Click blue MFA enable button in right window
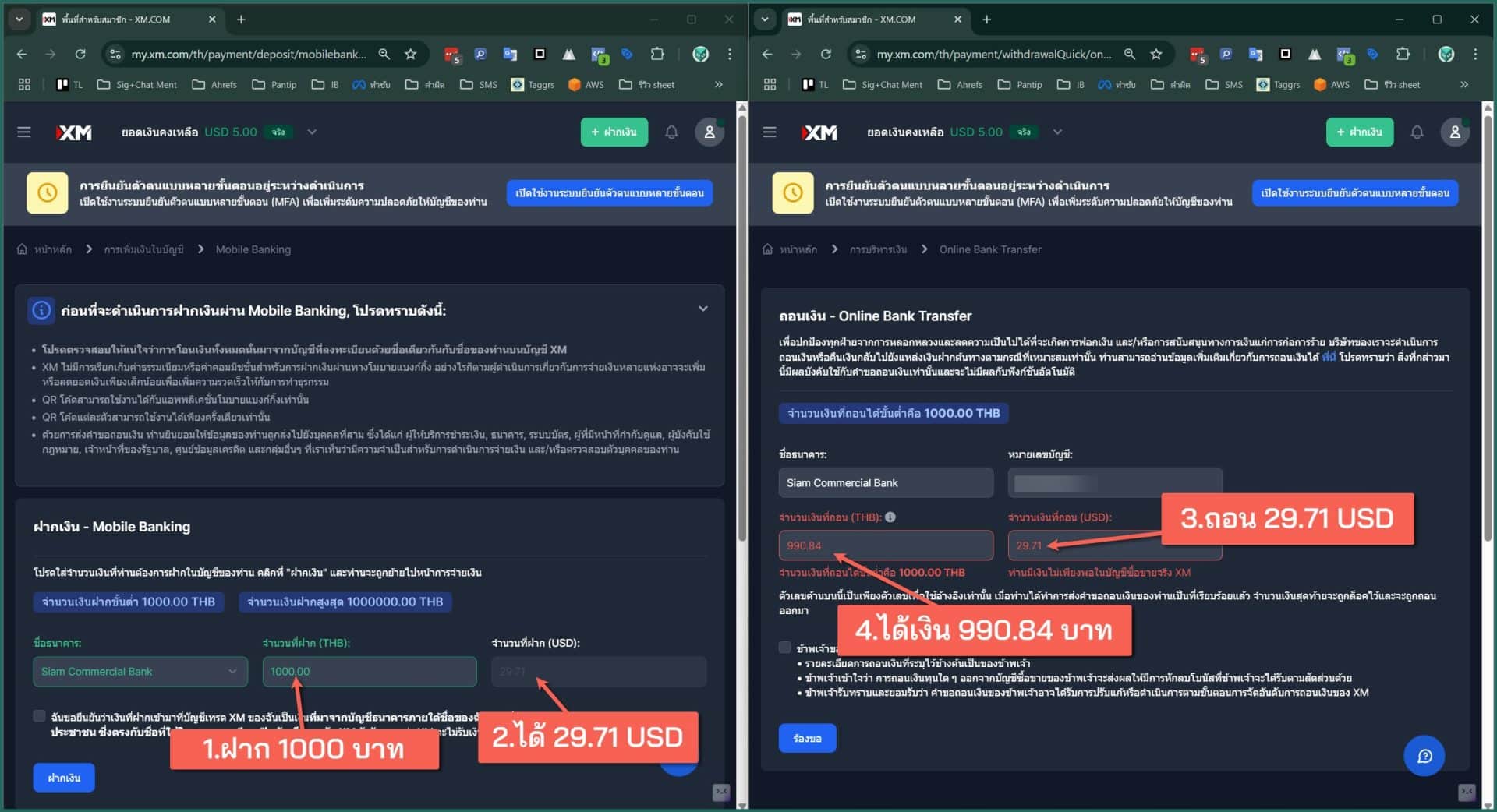This screenshot has height=812, width=1497. pyautogui.click(x=1355, y=192)
